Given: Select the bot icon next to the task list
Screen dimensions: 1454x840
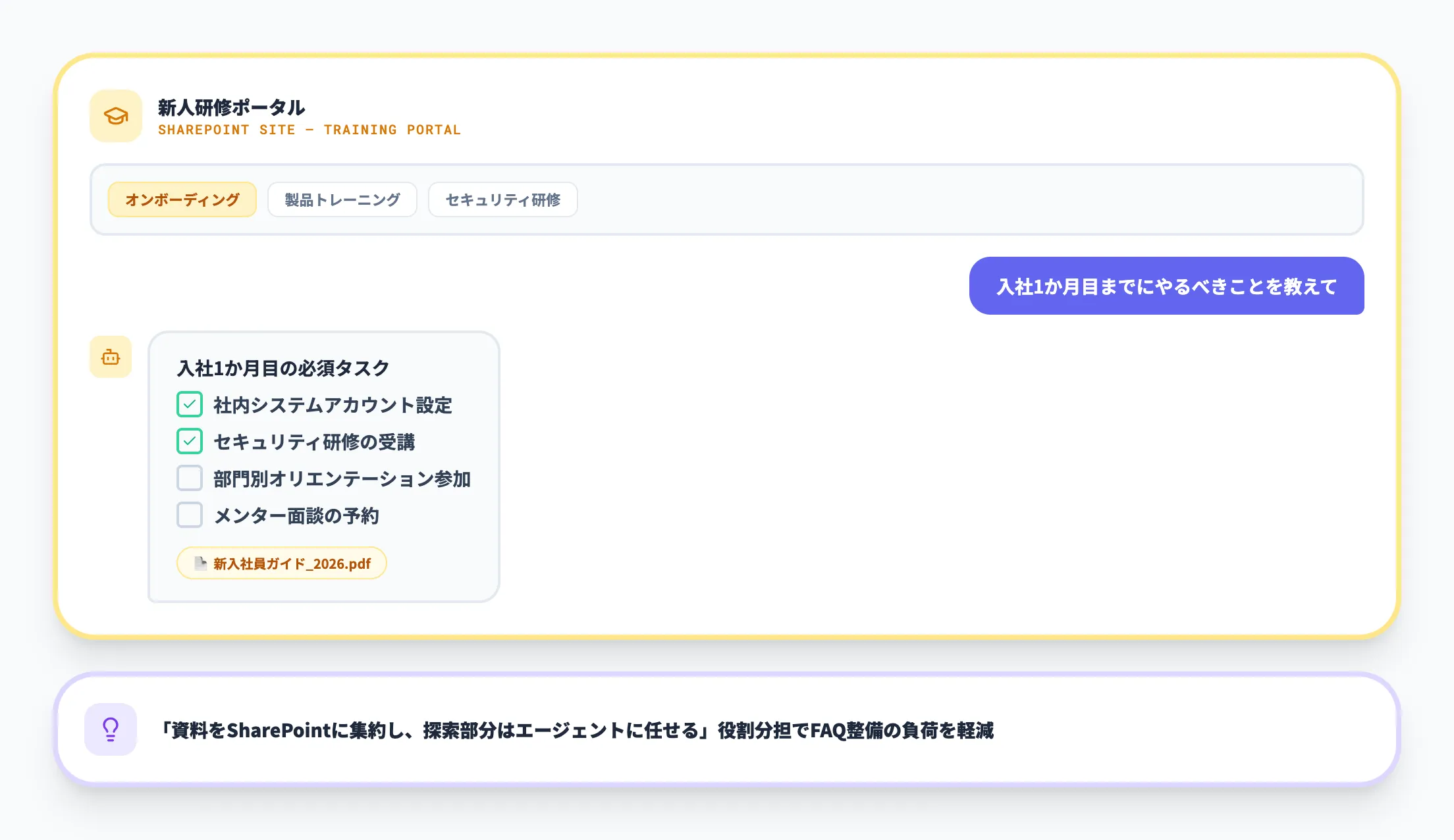Looking at the screenshot, I should pyautogui.click(x=110, y=357).
